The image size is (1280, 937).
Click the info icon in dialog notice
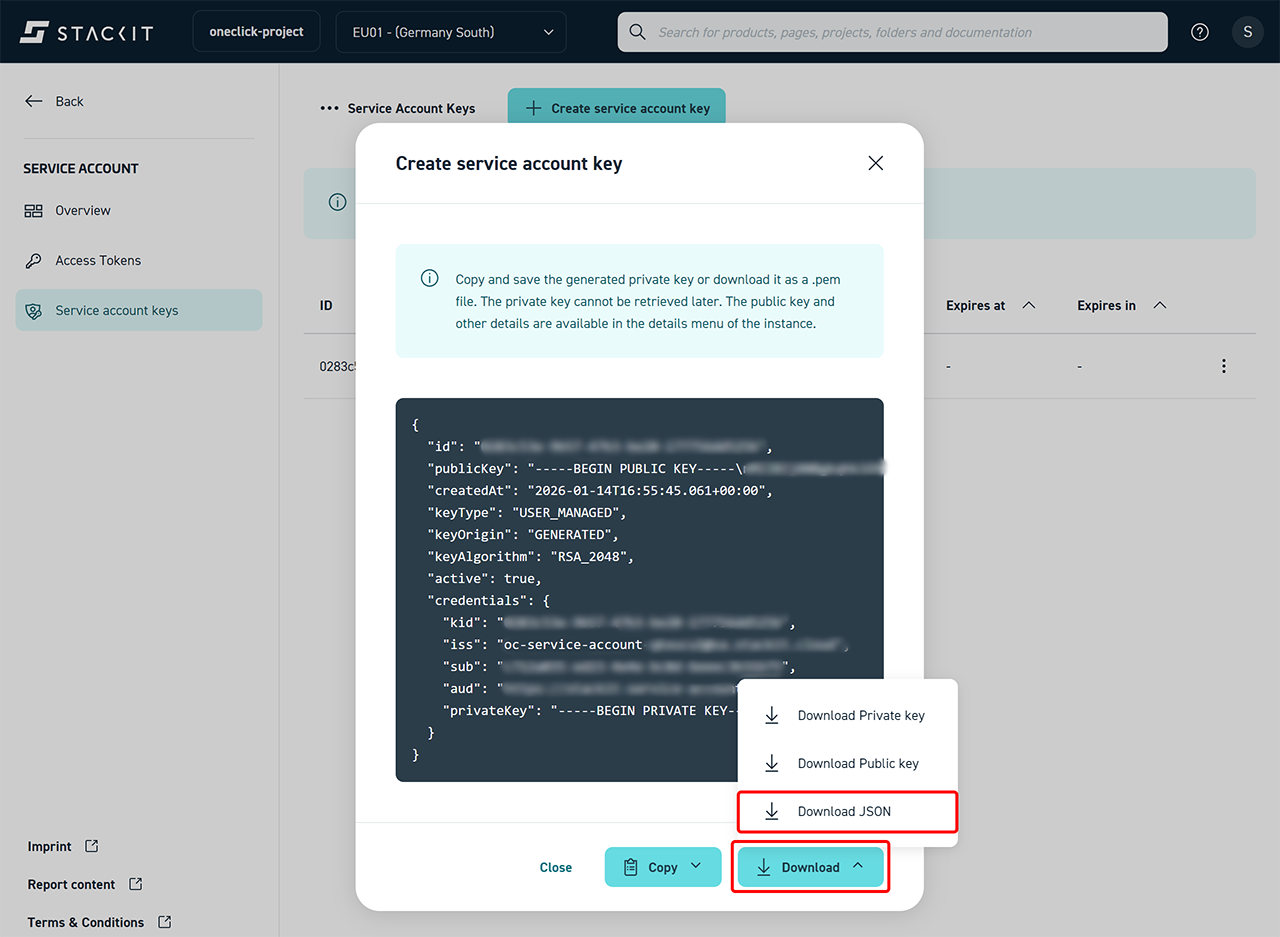pyautogui.click(x=429, y=278)
